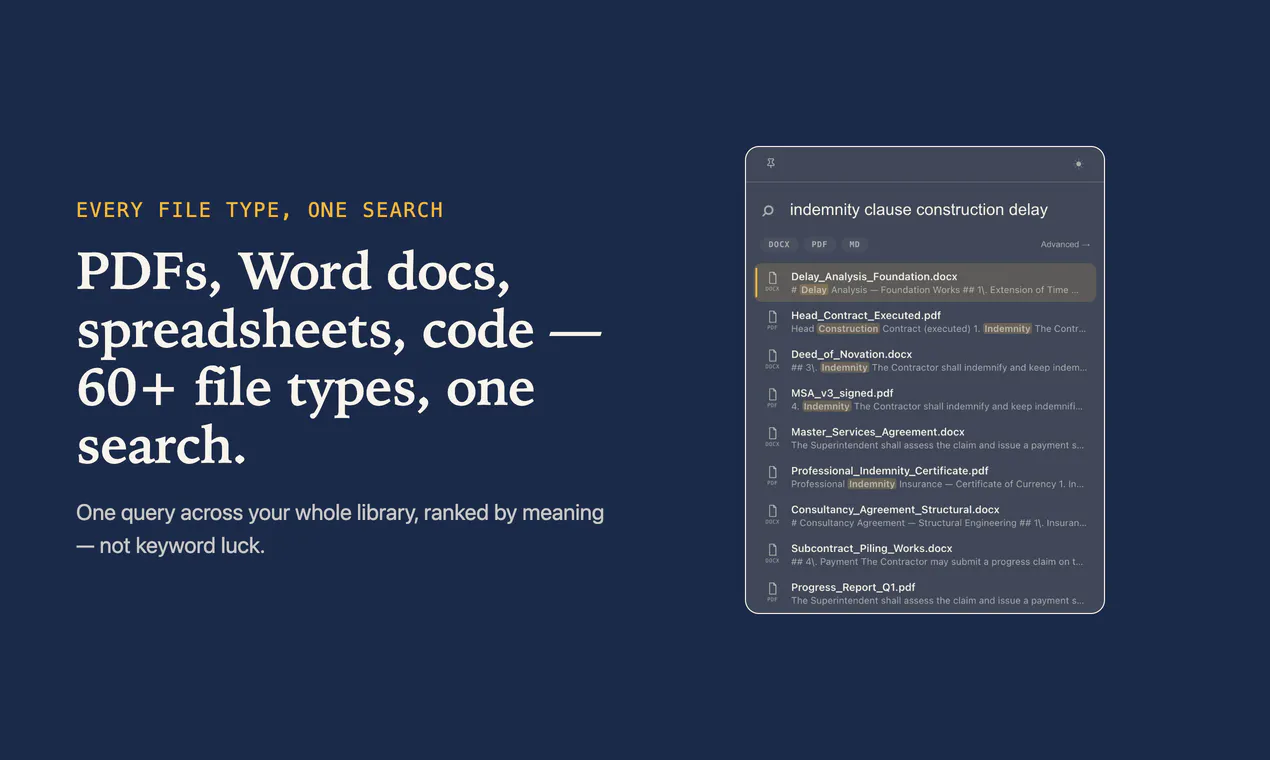This screenshot has width=1270, height=760.
Task: Open the Advanced search link
Action: (x=1065, y=244)
